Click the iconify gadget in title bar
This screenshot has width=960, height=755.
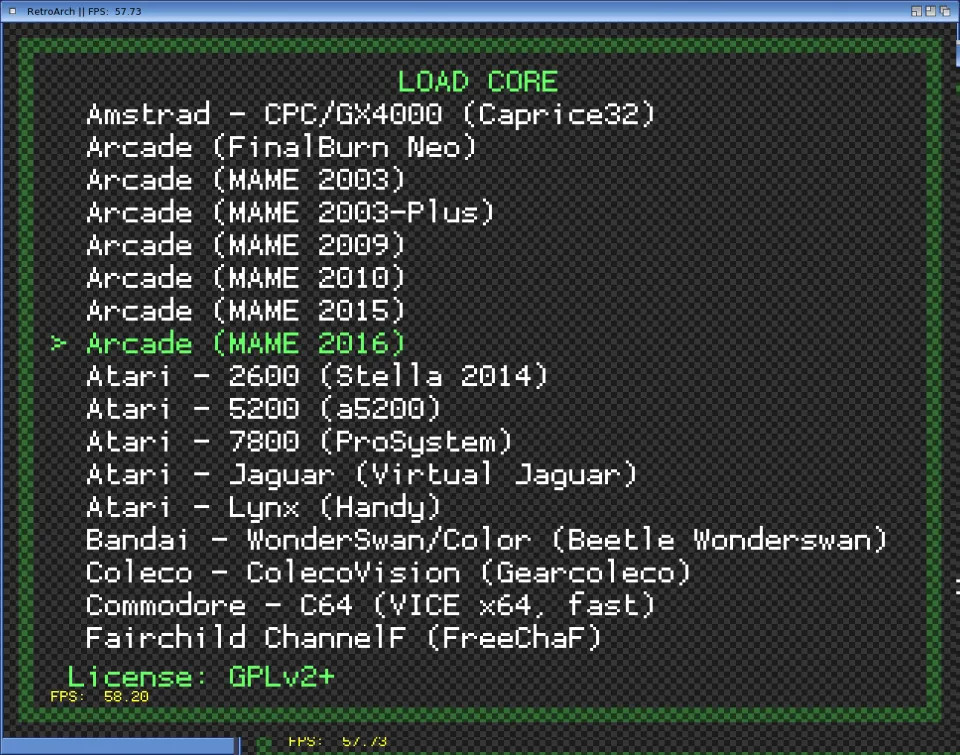click(917, 10)
